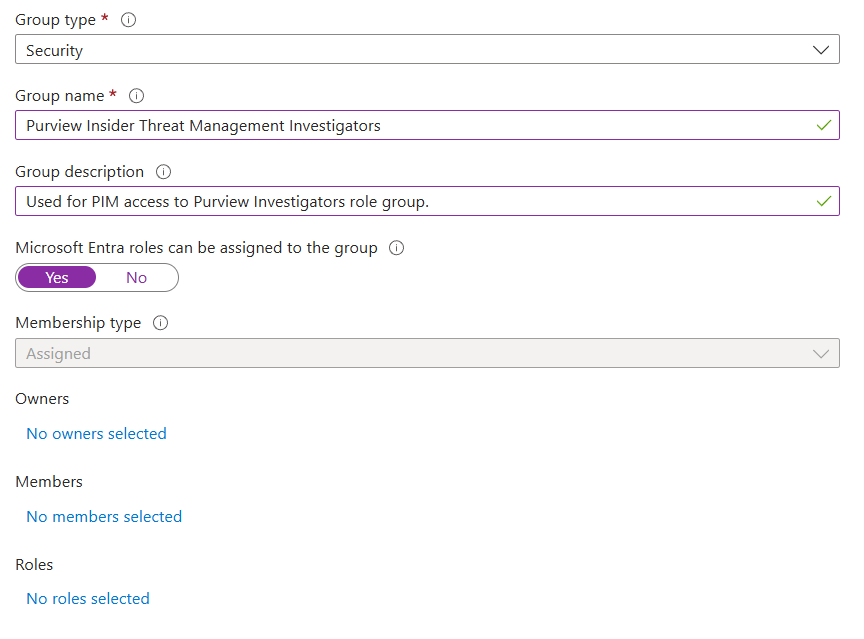This screenshot has height=639, width=864.
Task: Open the Security group type combo box
Action: click(x=400, y=50)
